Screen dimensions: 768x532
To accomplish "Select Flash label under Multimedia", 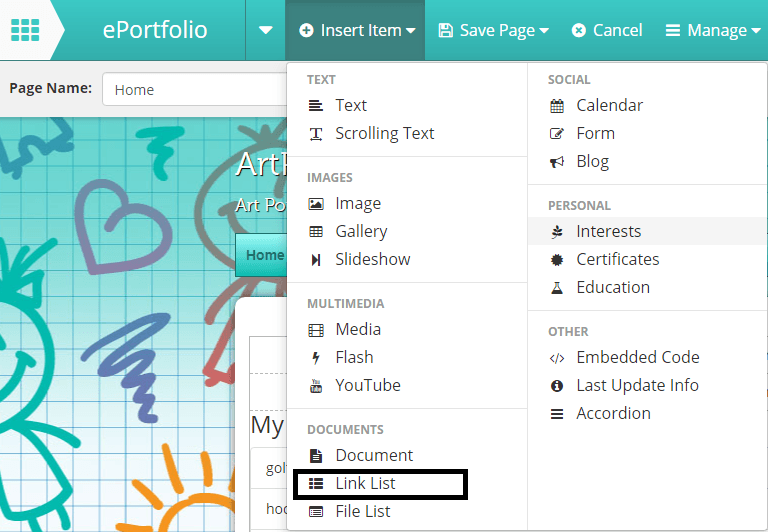I will [354, 358].
